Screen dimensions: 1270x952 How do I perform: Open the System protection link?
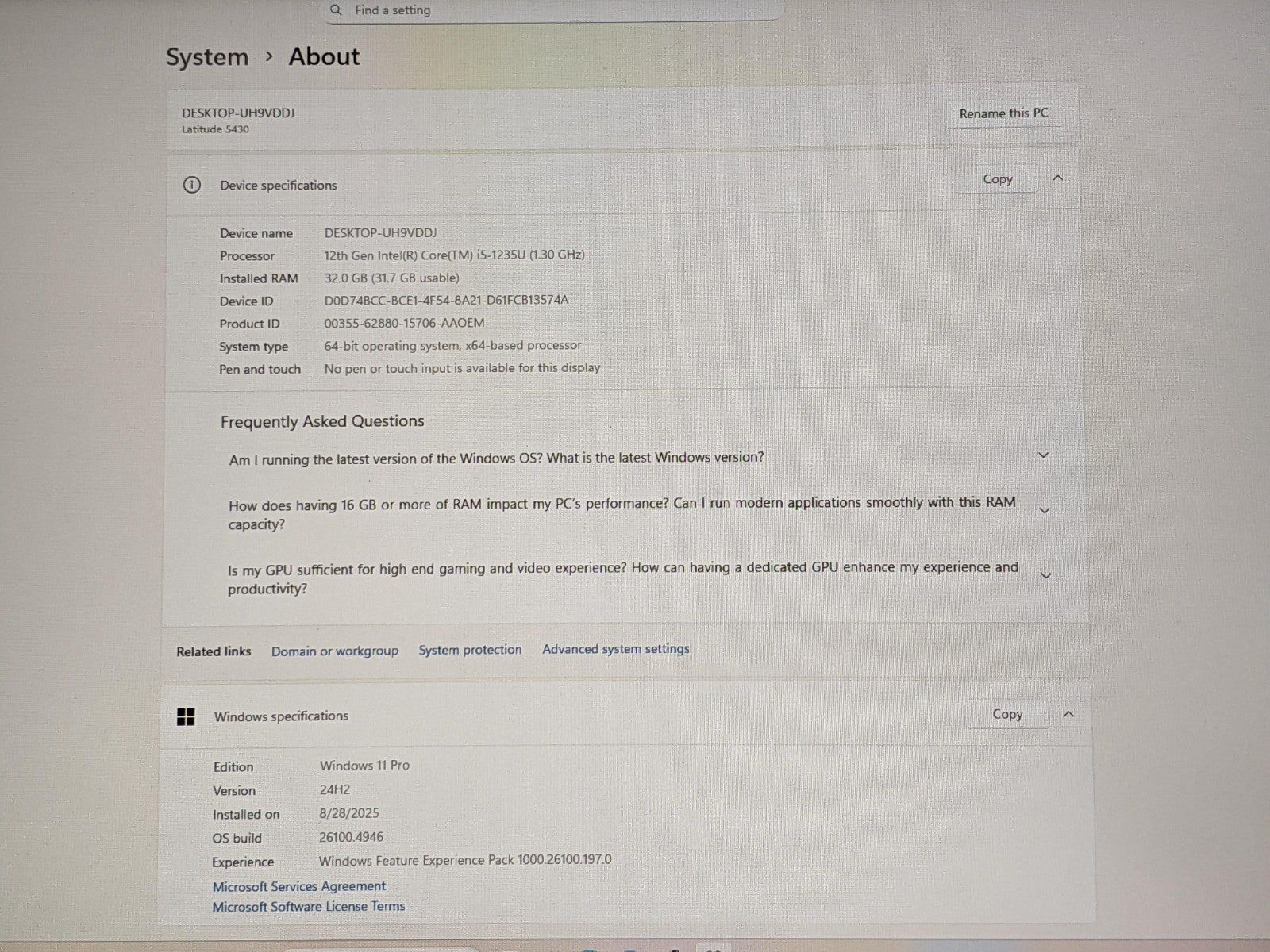(x=470, y=650)
